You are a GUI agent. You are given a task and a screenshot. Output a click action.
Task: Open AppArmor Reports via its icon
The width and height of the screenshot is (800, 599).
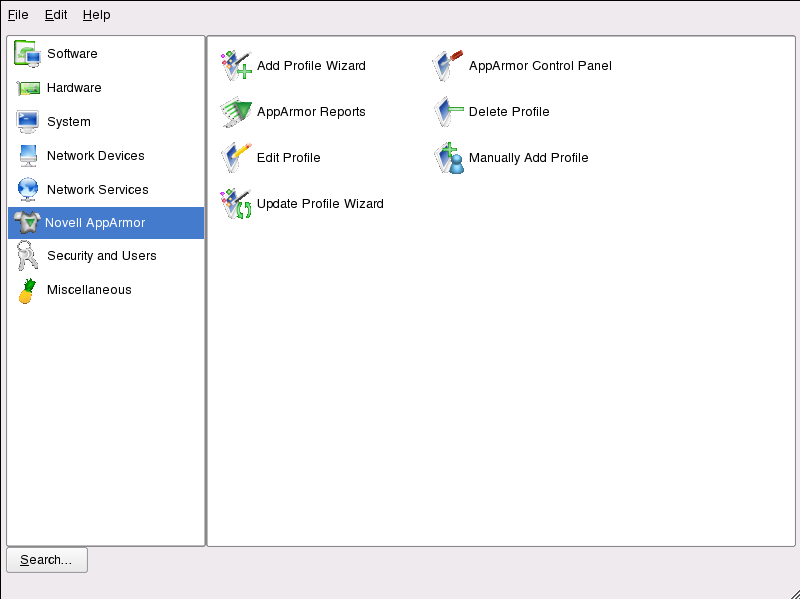click(236, 112)
